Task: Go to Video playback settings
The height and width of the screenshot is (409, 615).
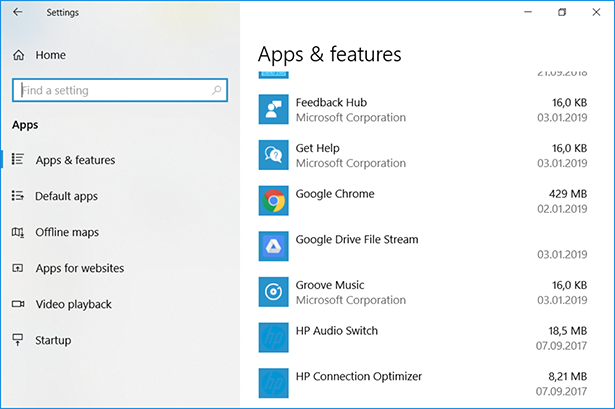Action: click(73, 304)
